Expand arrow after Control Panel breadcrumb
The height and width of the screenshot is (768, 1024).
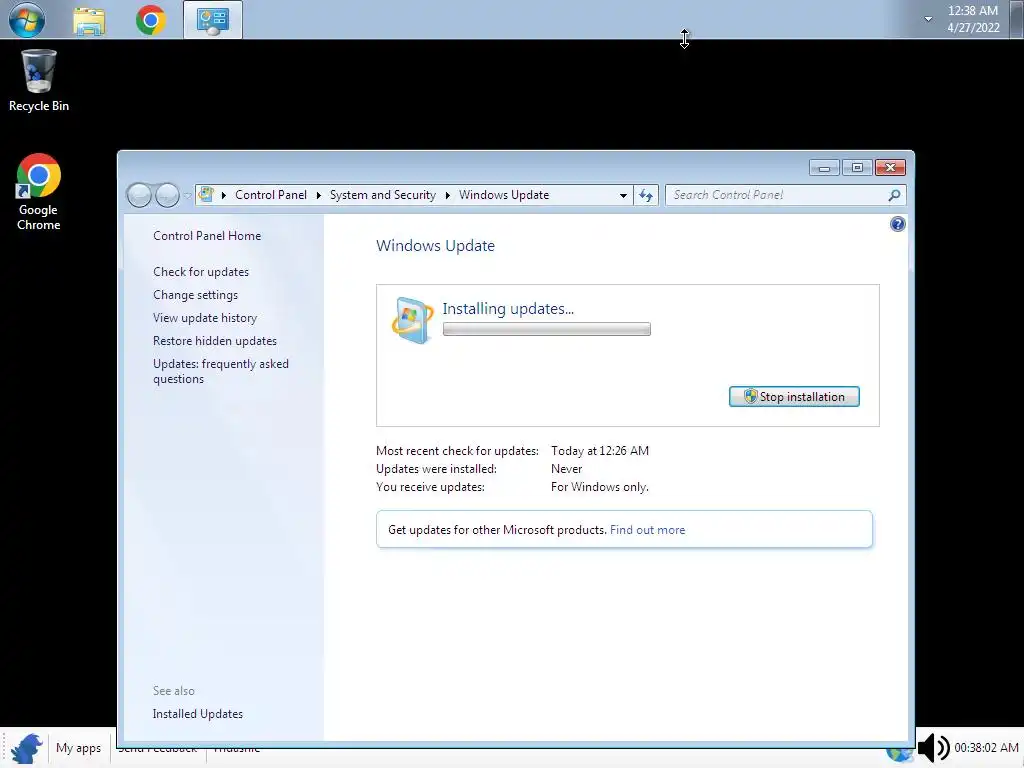(318, 195)
